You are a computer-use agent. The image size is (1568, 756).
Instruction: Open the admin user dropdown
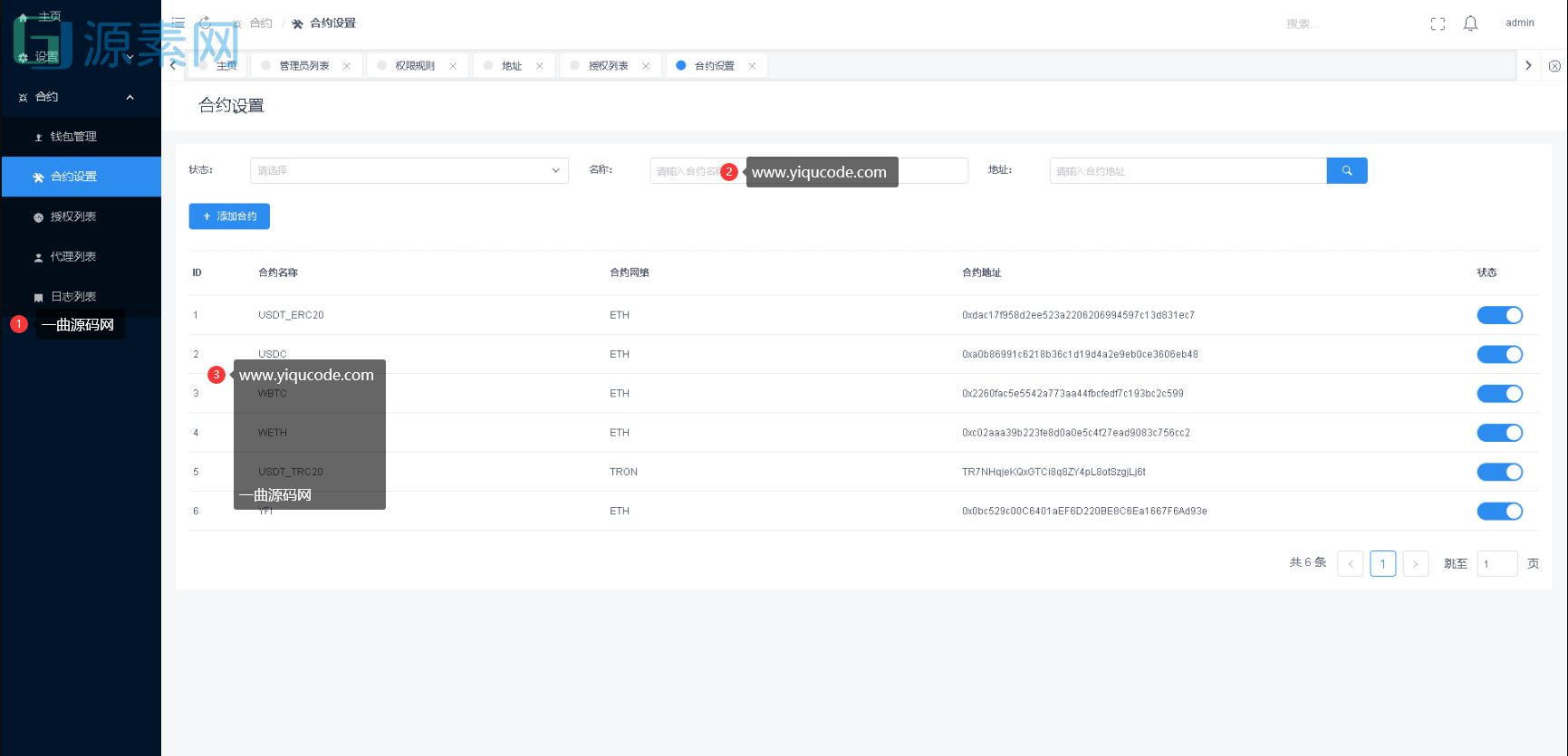pyautogui.click(x=1519, y=24)
